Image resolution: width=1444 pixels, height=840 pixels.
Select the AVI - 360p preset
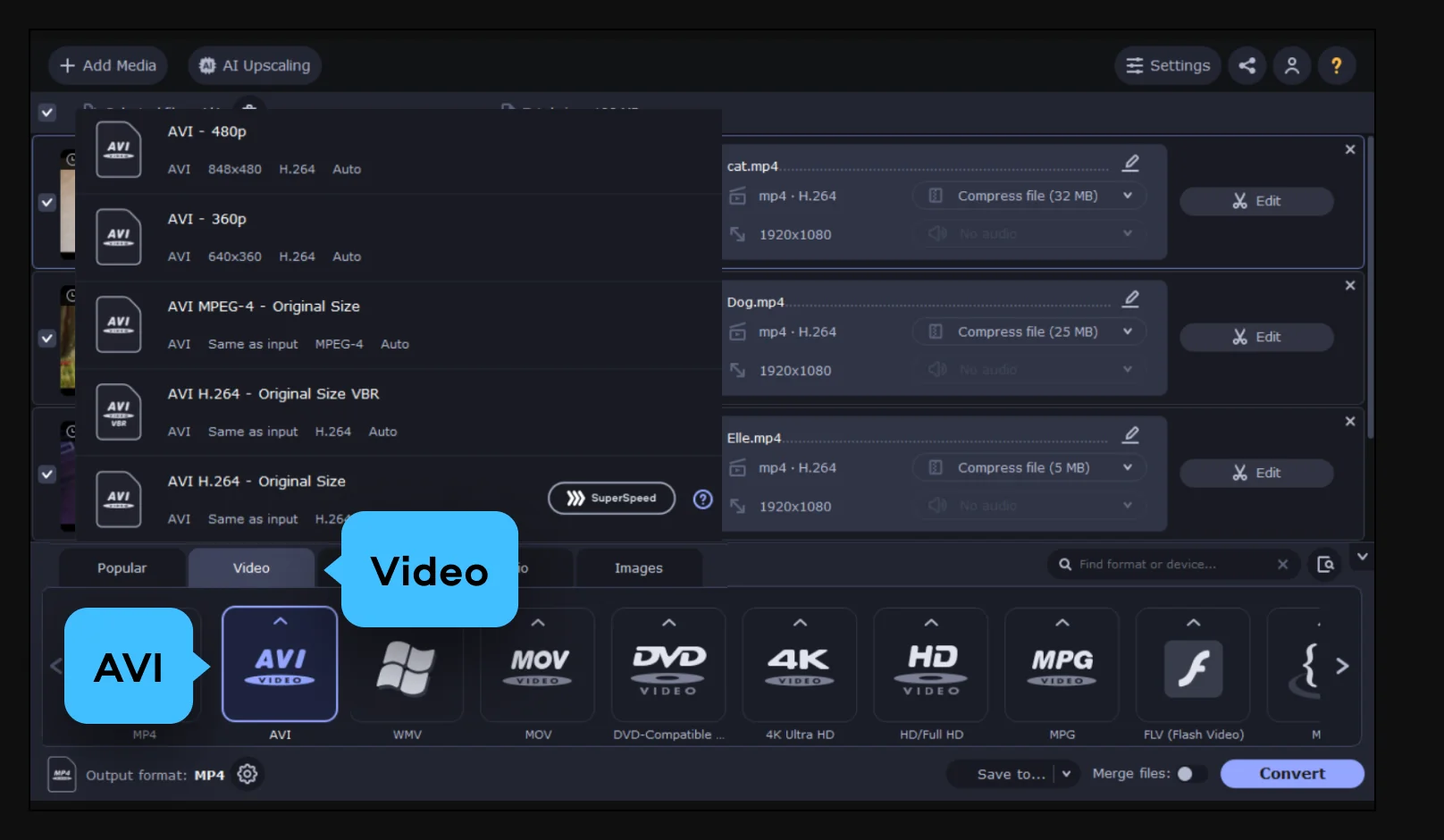coord(399,238)
